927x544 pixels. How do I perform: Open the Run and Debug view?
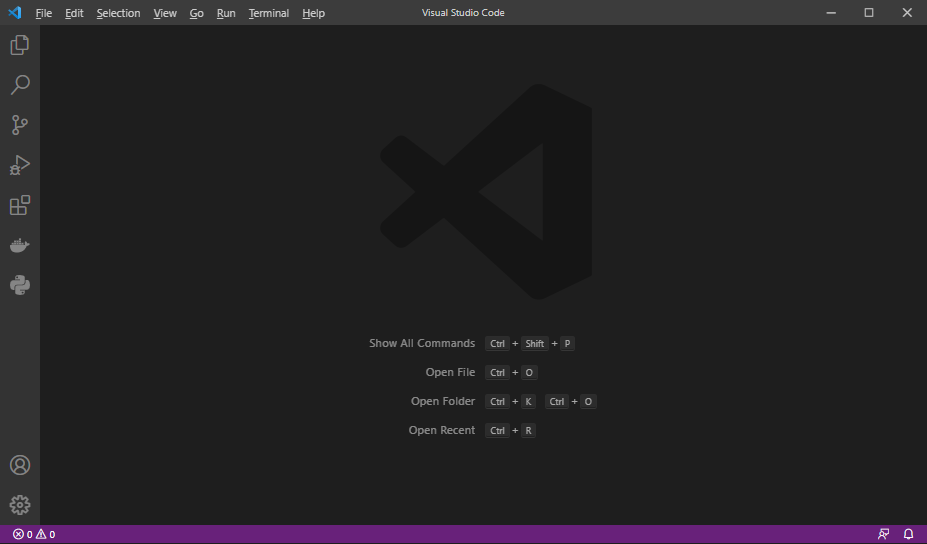coord(20,165)
